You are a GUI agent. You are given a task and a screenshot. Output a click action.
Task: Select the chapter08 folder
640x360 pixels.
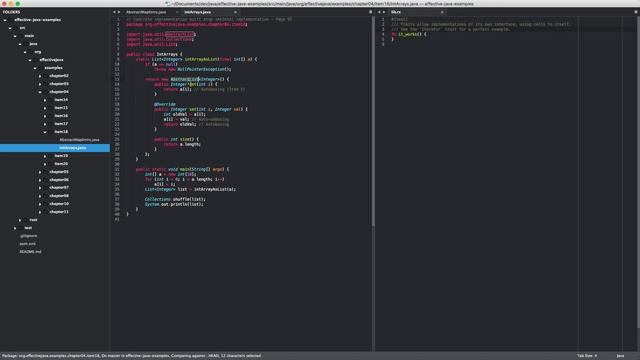coord(59,196)
